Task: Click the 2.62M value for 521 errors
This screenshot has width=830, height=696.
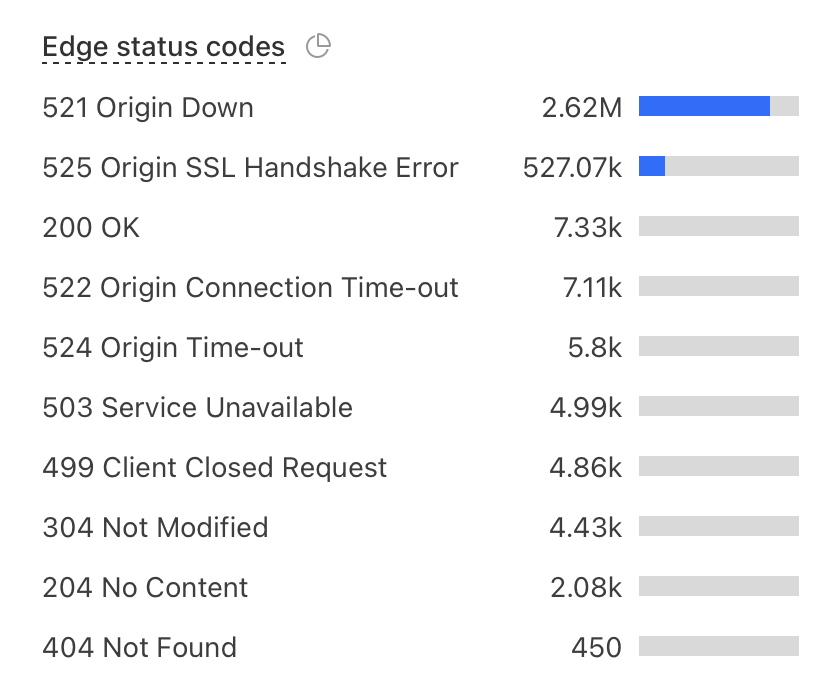Action: click(583, 105)
